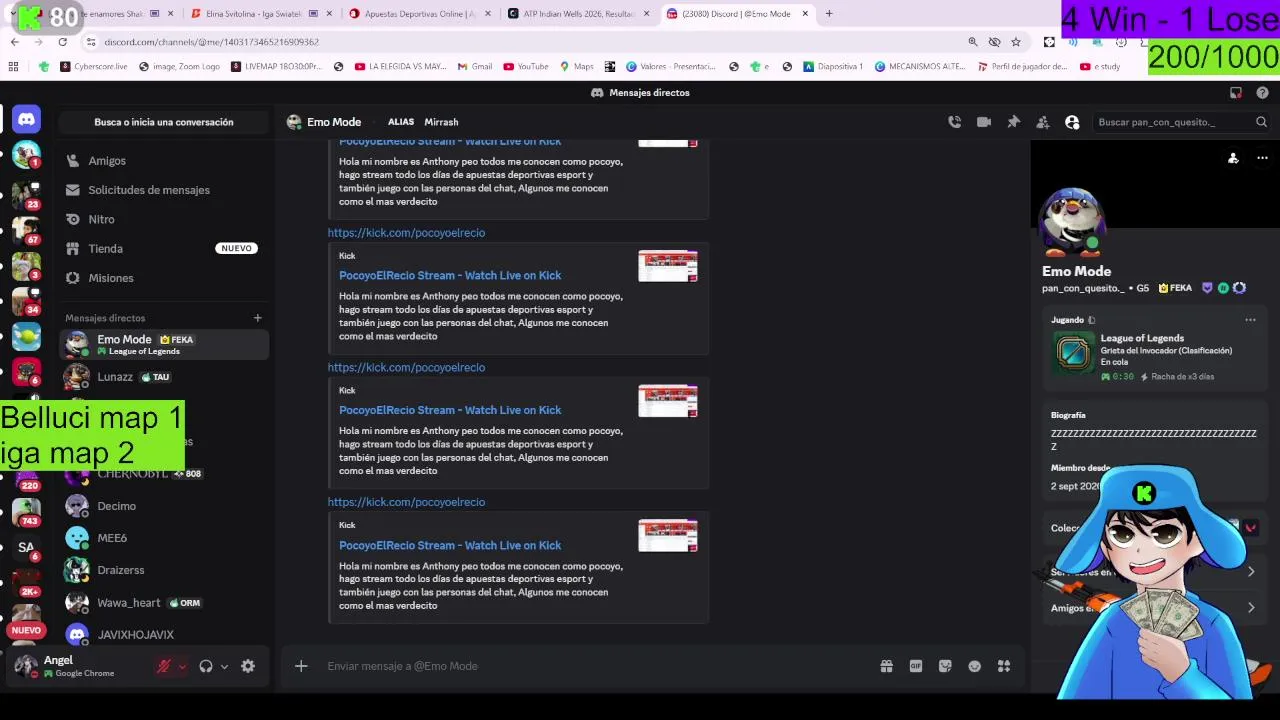This screenshot has height=720, width=1280.
Task: Open the server with 23 notifications
Action: coord(26,193)
